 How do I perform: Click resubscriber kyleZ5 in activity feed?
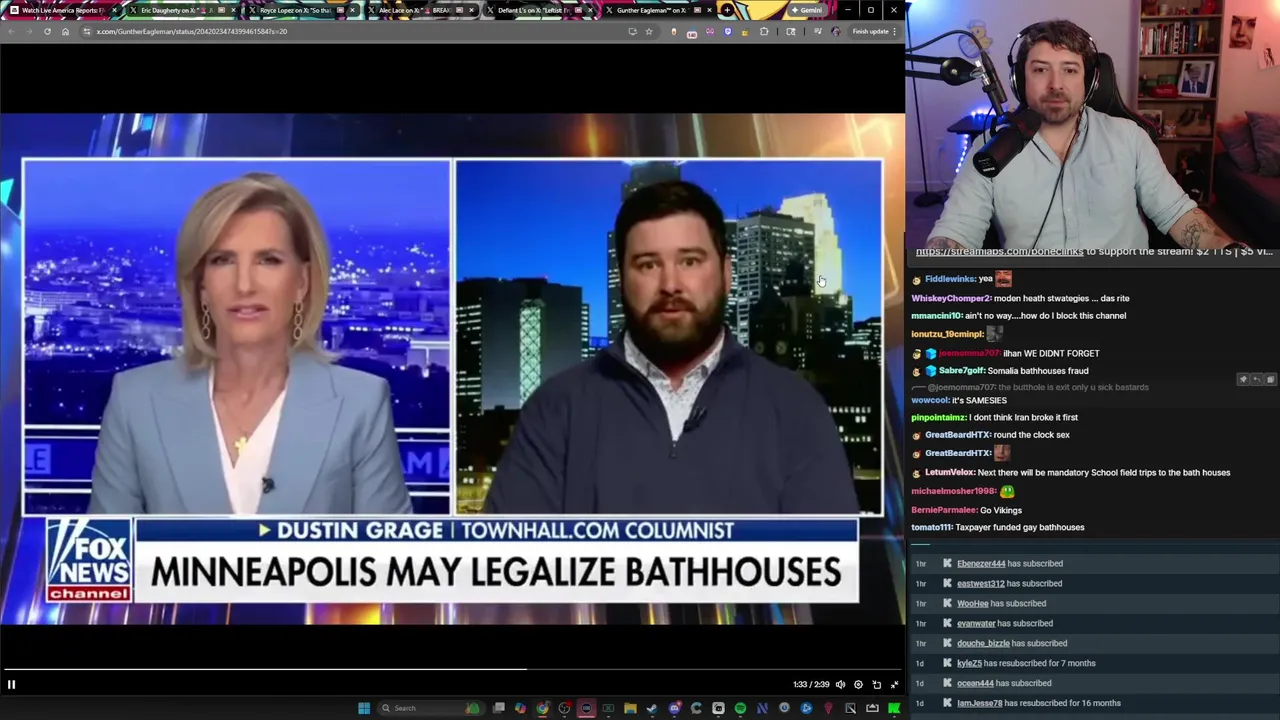pyautogui.click(x=969, y=664)
